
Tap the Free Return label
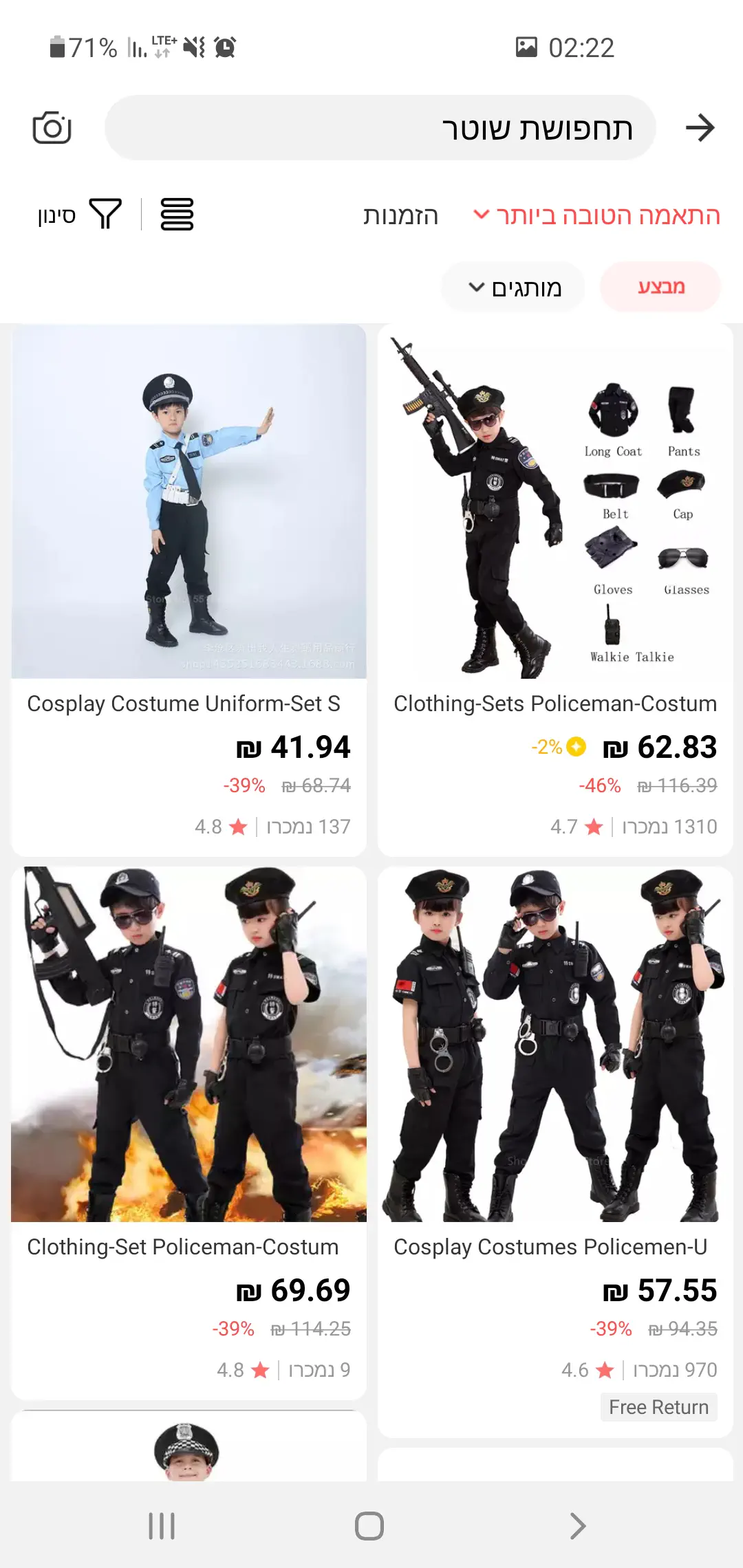[658, 1407]
